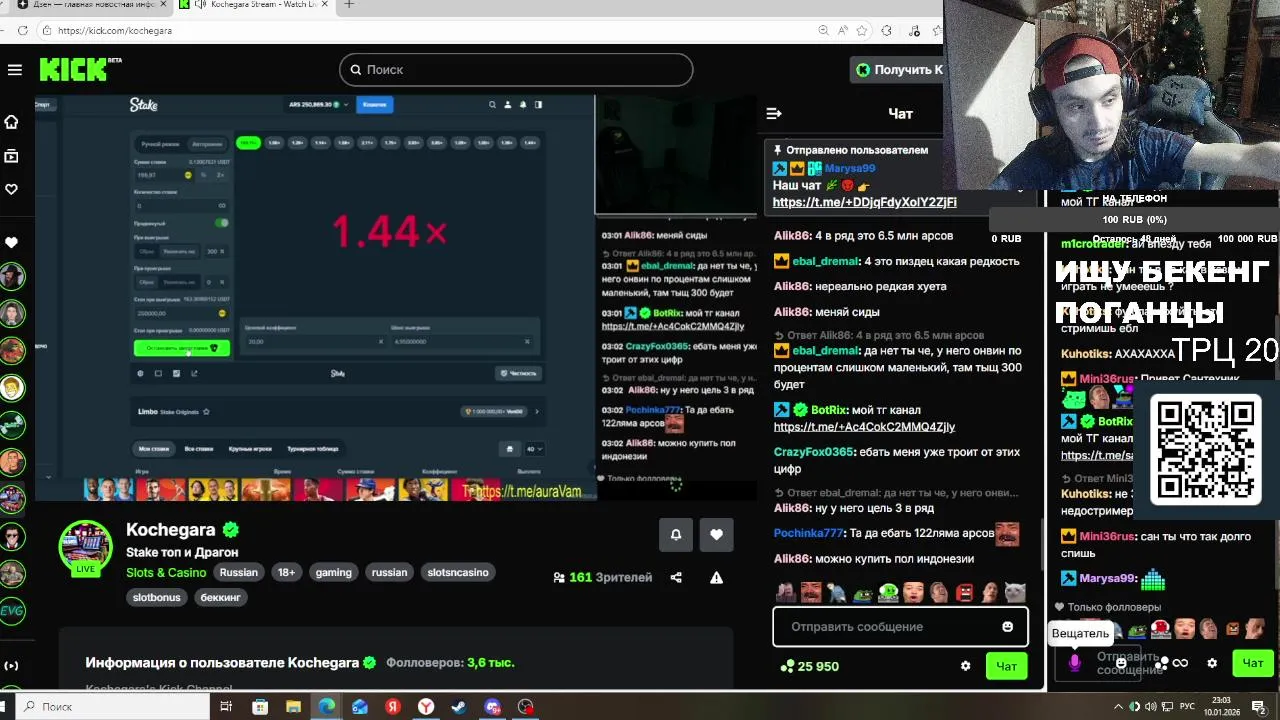Image resolution: width=1280 pixels, height=720 pixels.
Task: Click the Pepe frog emote
Action: tap(862, 593)
